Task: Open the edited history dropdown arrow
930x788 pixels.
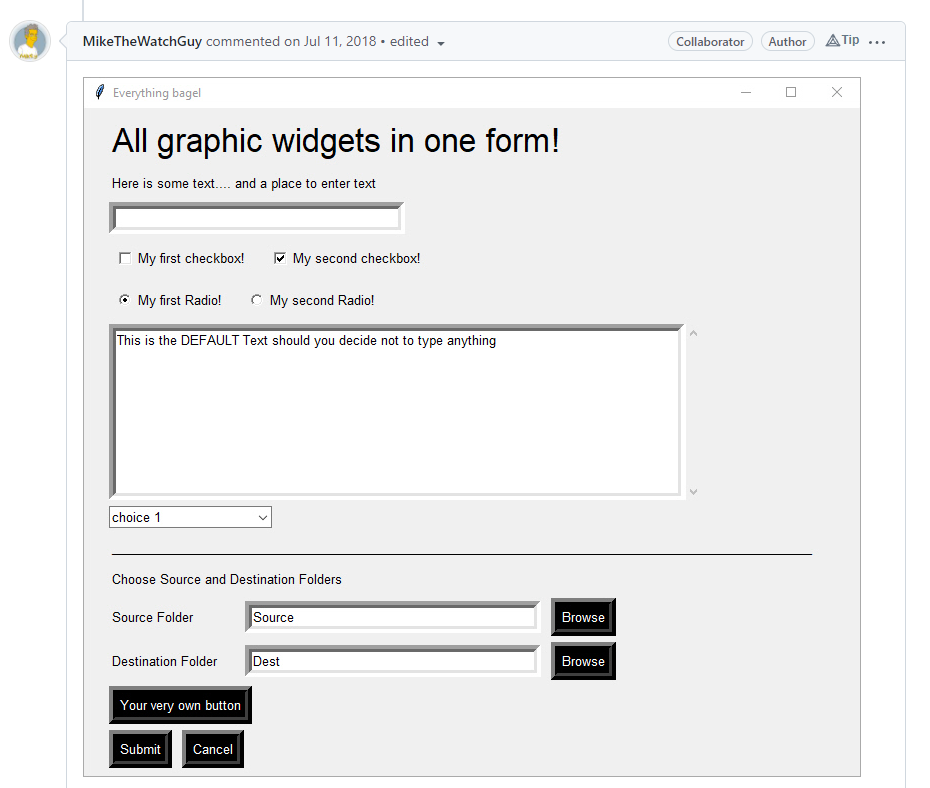Action: [x=441, y=43]
